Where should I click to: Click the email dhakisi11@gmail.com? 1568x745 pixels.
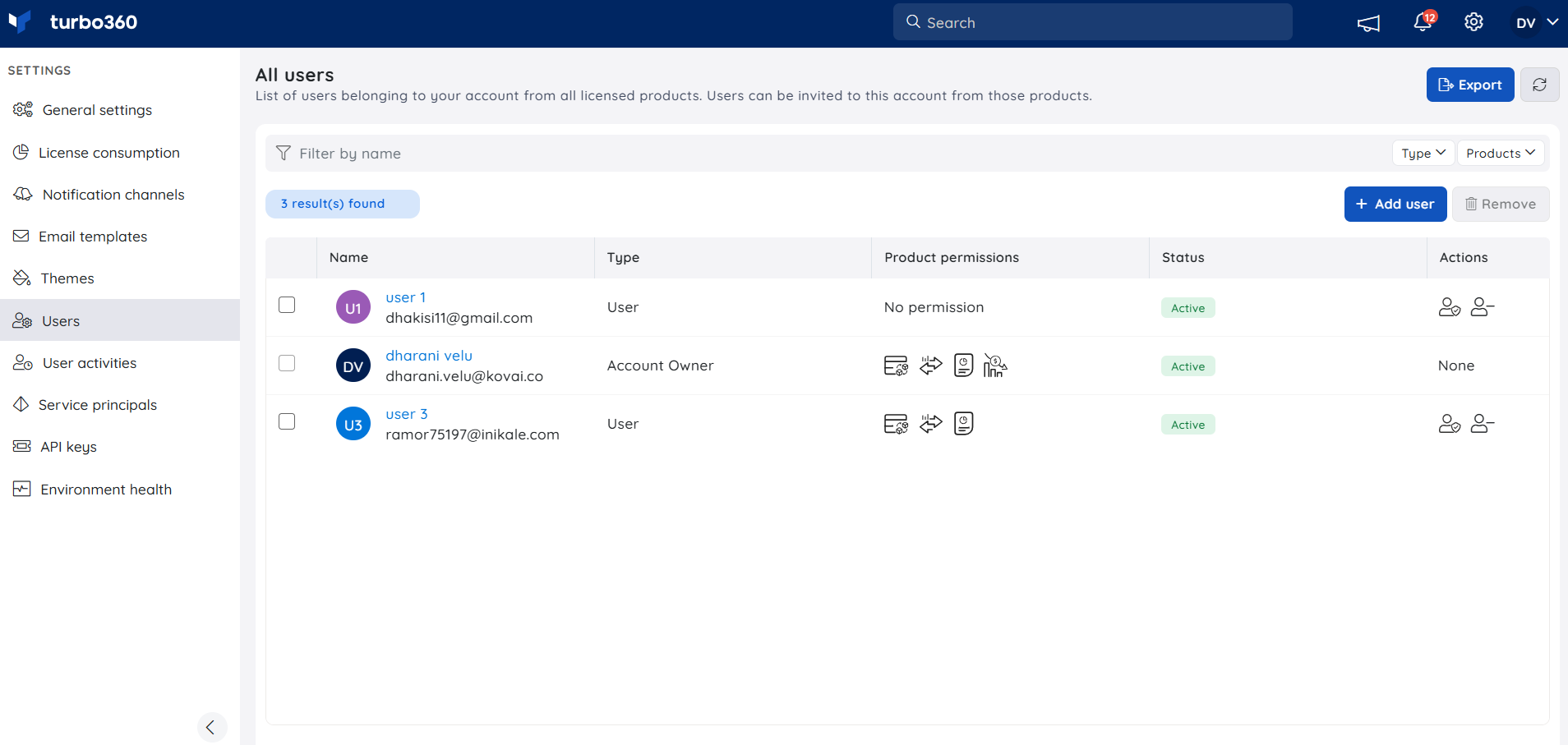click(x=459, y=318)
